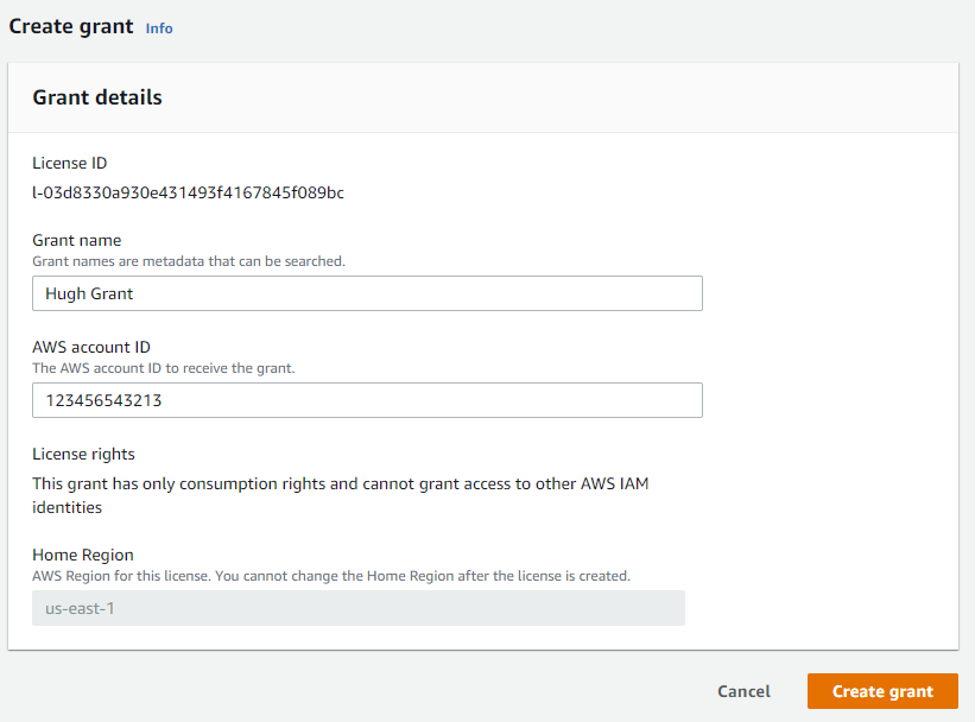
Task: Click the Create grant page title
Action: [71, 27]
